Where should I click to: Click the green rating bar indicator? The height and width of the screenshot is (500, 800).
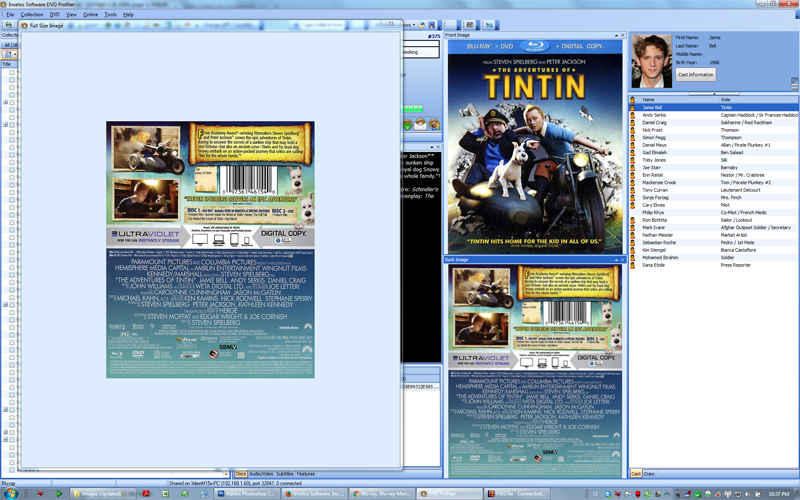pos(413,109)
